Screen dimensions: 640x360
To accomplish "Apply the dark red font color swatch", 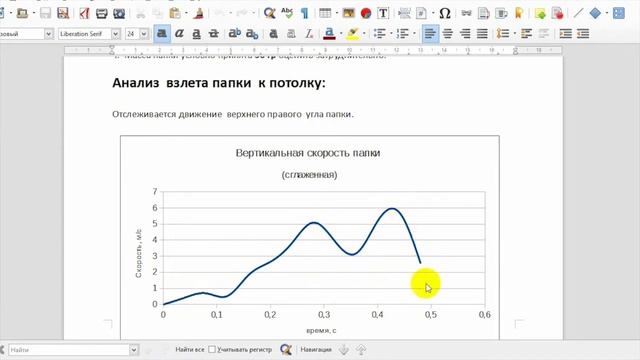I will (x=329, y=33).
